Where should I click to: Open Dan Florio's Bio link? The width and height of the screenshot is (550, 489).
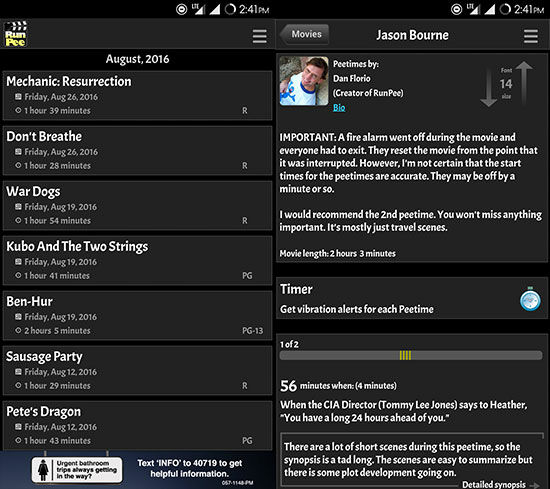click(339, 108)
